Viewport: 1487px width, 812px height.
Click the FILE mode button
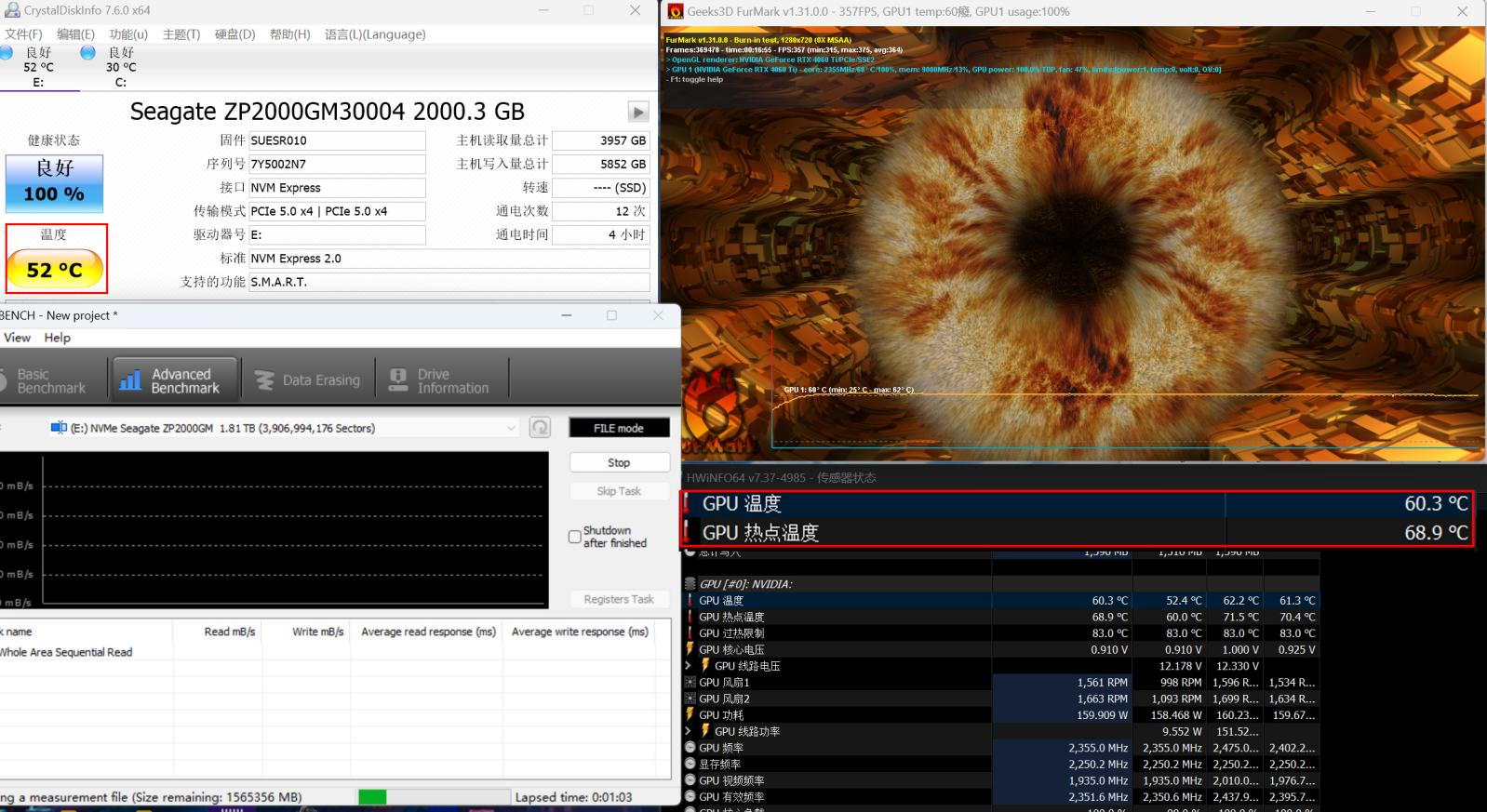point(619,428)
